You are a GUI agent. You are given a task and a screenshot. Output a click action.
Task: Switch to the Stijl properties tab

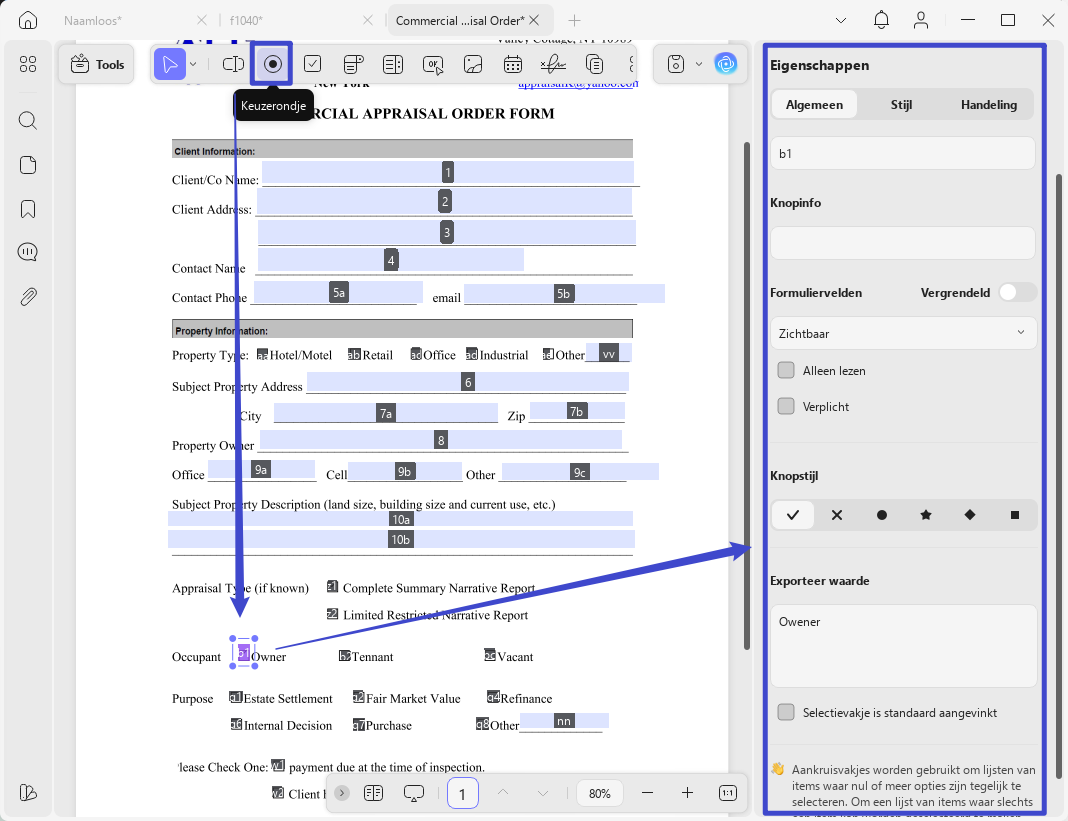pos(901,104)
